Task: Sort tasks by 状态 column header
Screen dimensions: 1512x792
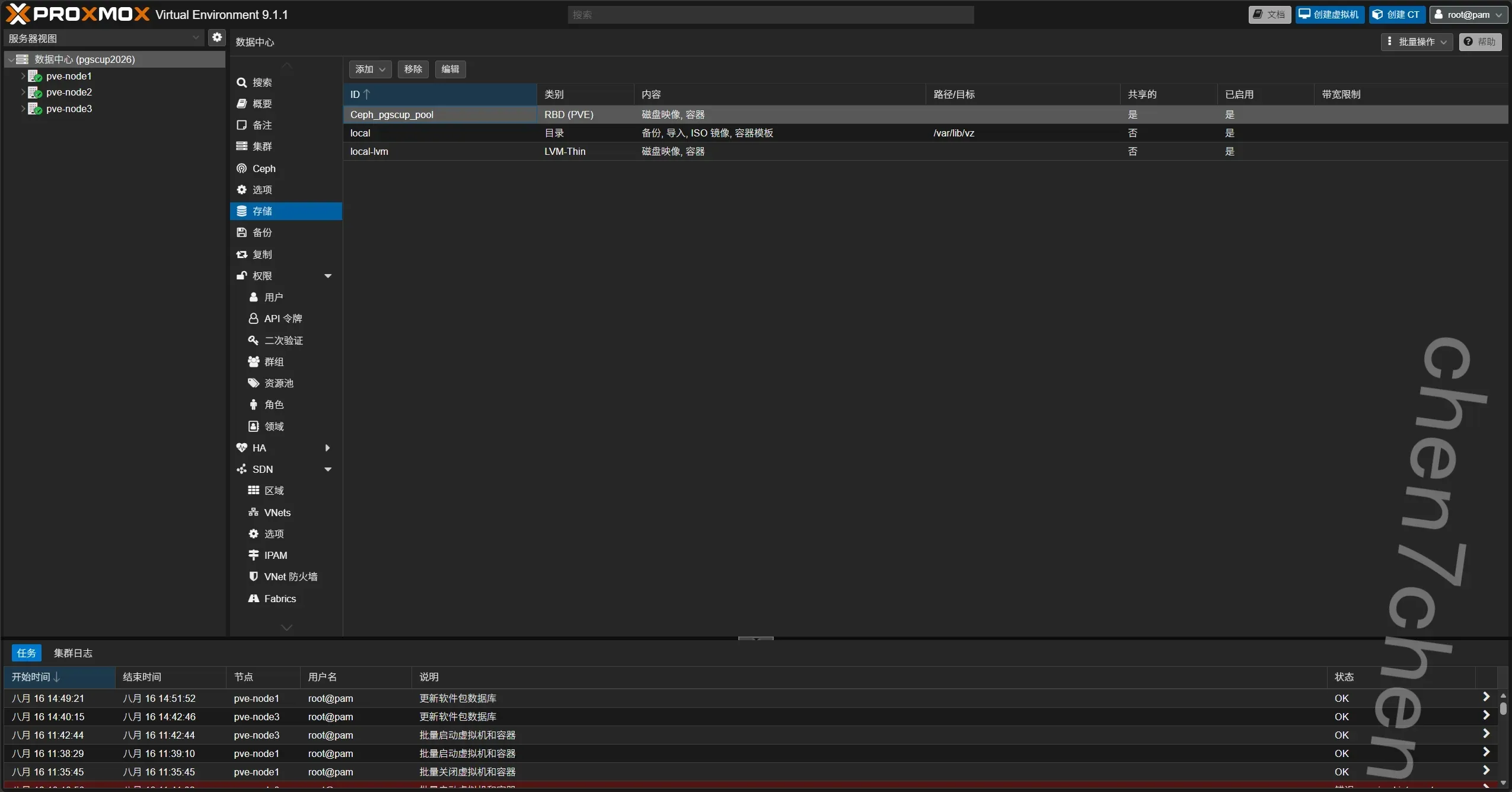Action: tap(1401, 677)
